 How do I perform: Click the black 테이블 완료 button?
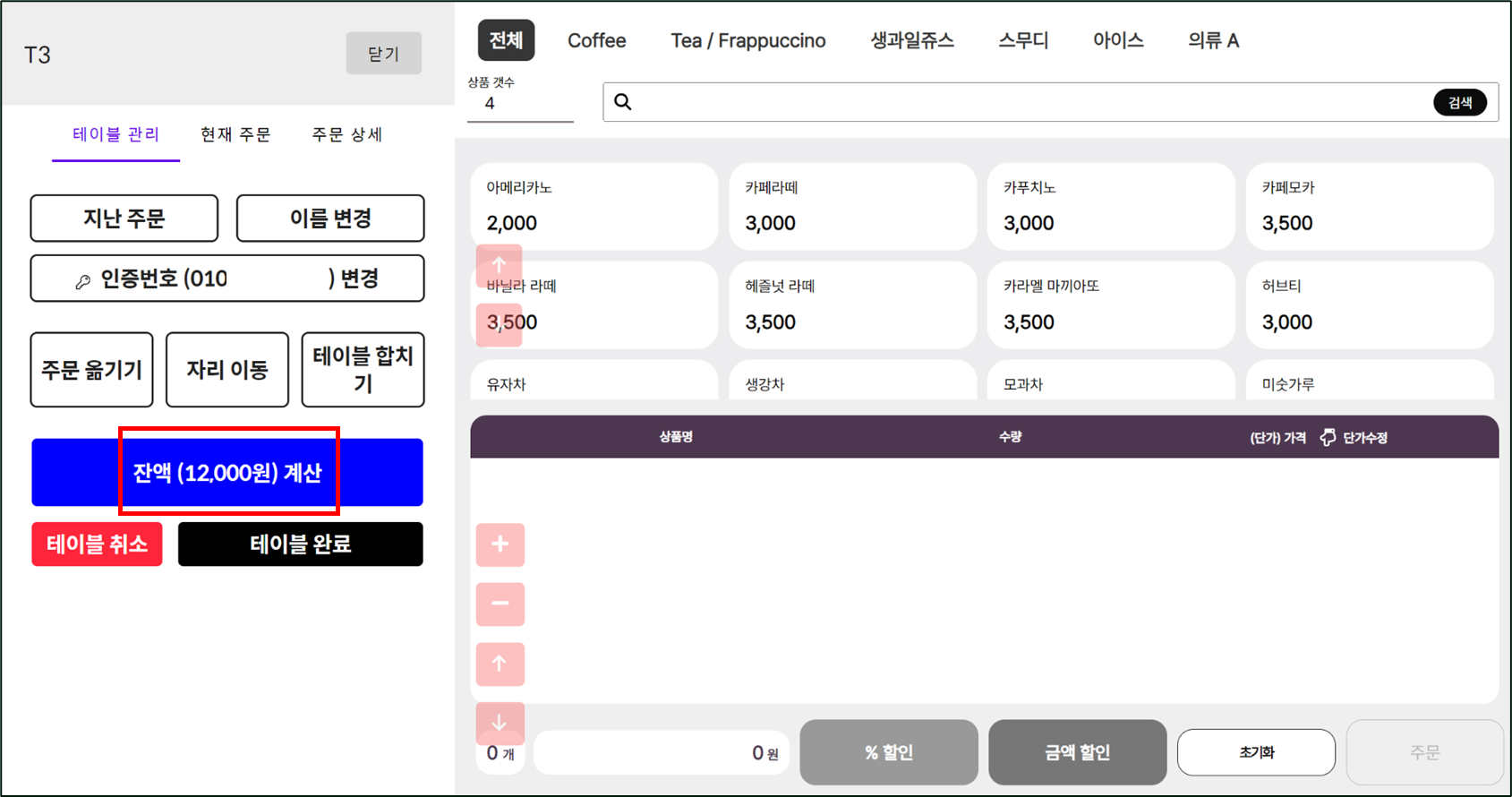[x=300, y=544]
